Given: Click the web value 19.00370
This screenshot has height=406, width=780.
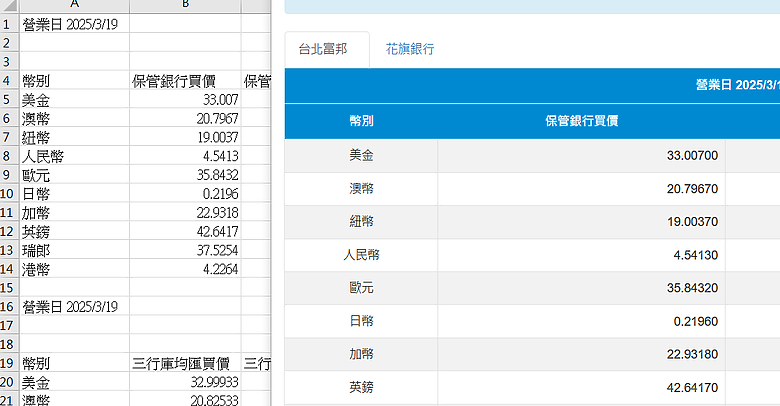Looking at the screenshot, I should pos(692,221).
